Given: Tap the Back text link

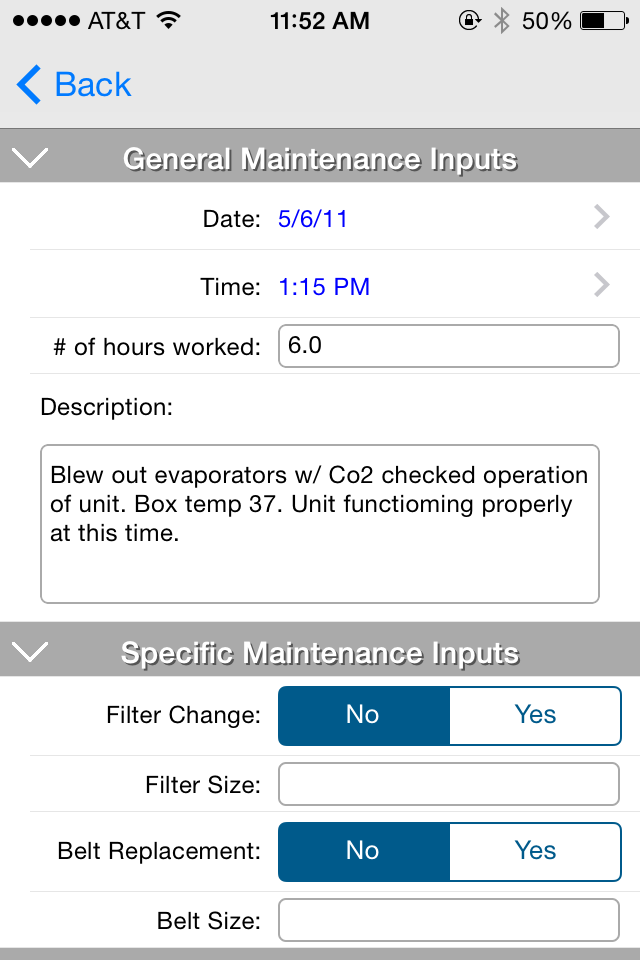Looking at the screenshot, I should click(x=93, y=84).
